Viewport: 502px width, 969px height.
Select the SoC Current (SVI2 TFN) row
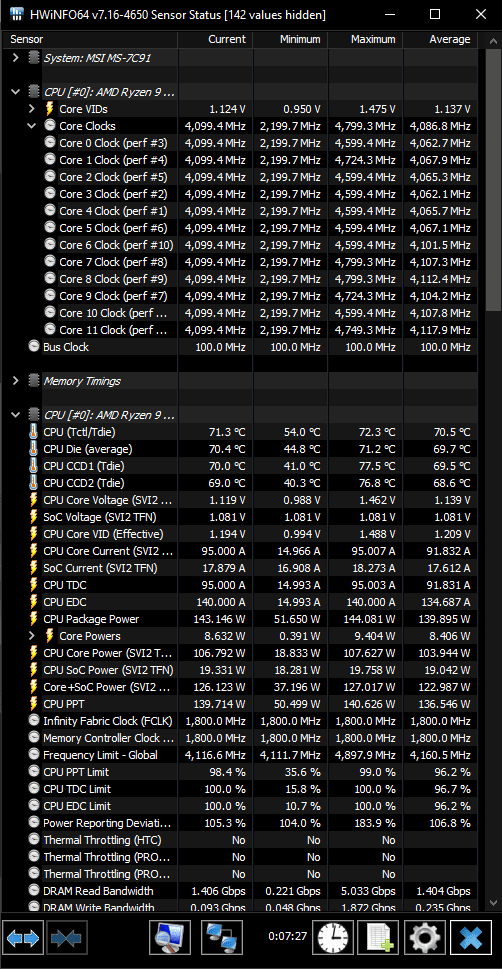(x=241, y=568)
